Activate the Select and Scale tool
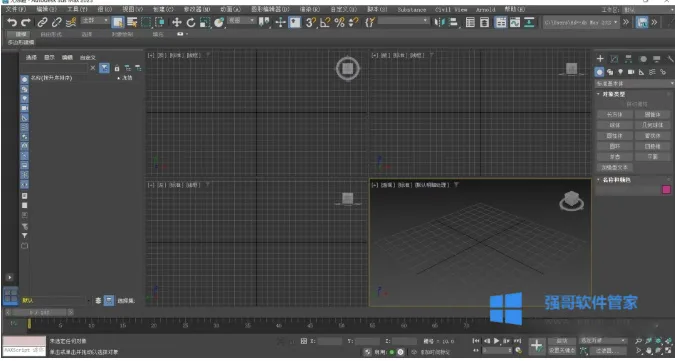The height and width of the screenshot is (361, 675). pos(205,22)
